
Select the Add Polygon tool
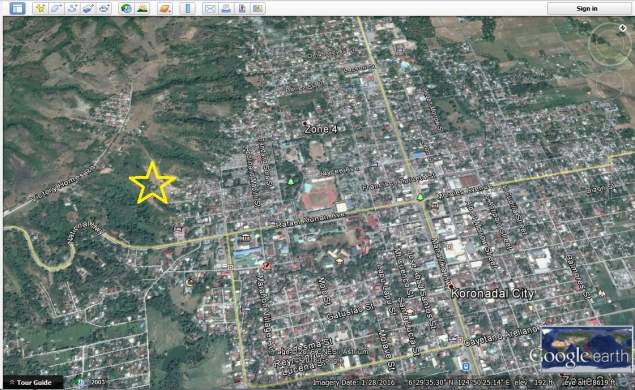(x=56, y=8)
